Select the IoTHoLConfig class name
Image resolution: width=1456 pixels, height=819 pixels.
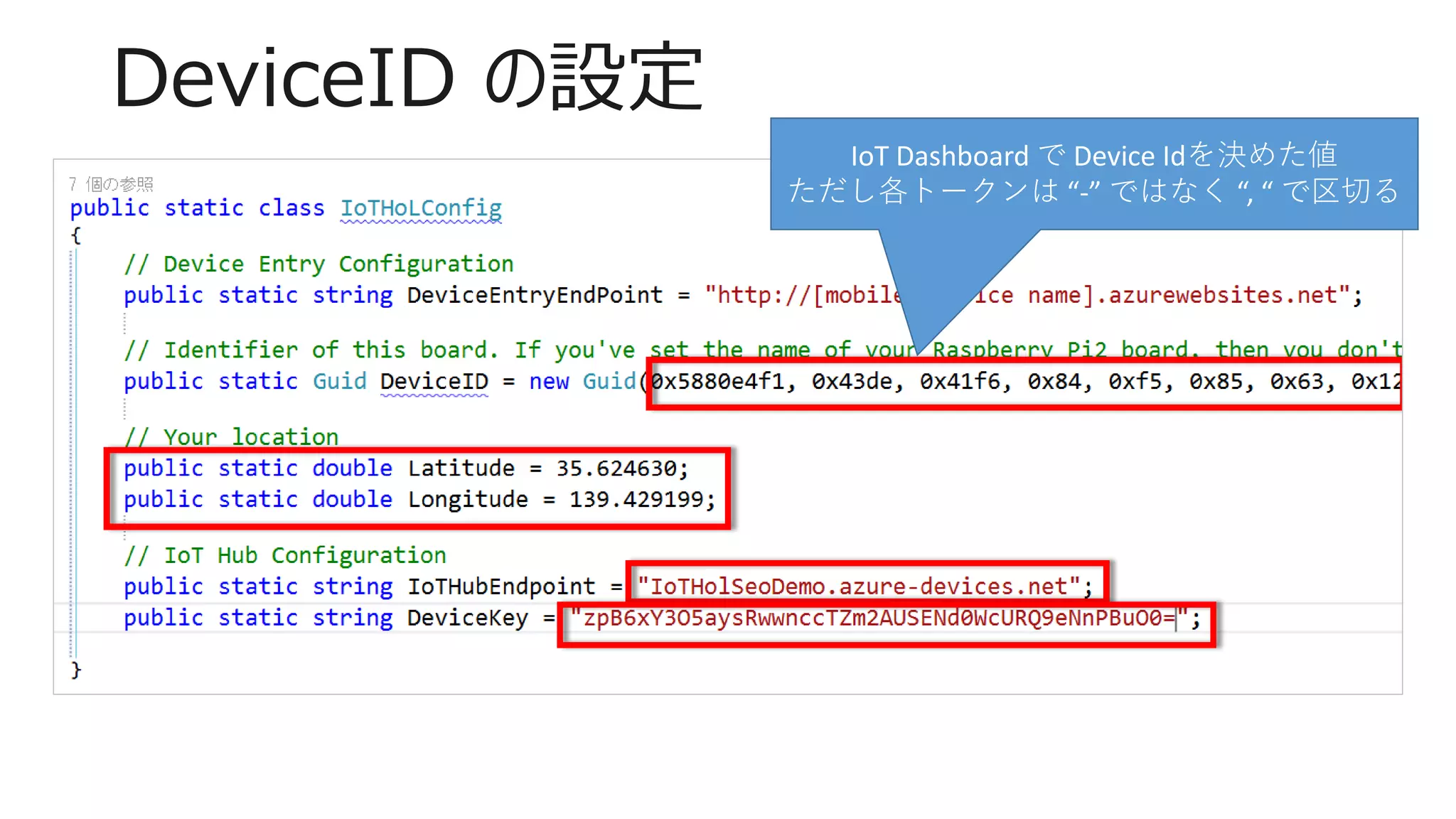(421, 208)
